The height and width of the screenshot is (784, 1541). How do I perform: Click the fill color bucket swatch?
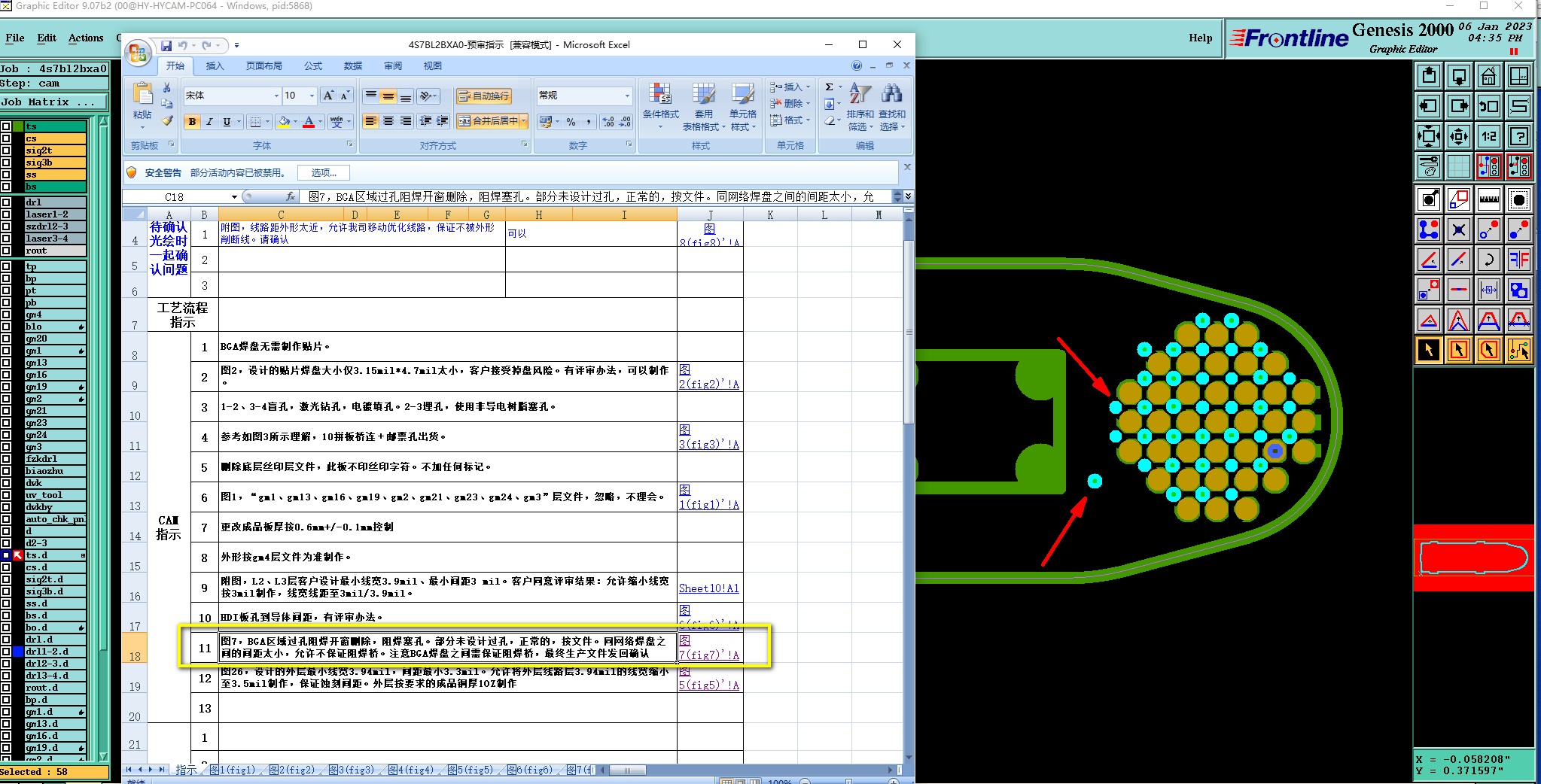[x=284, y=121]
